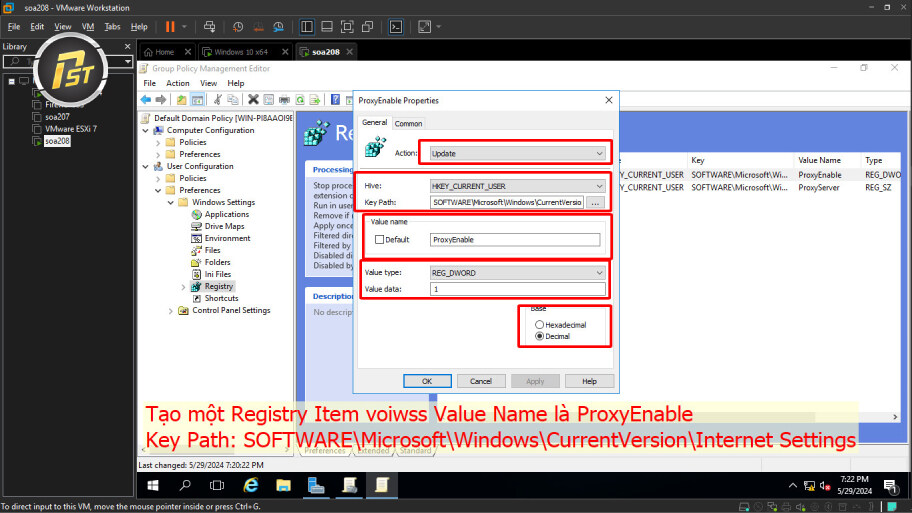Click the Key Path input field
Screen dimensions: 912x513
(507, 202)
